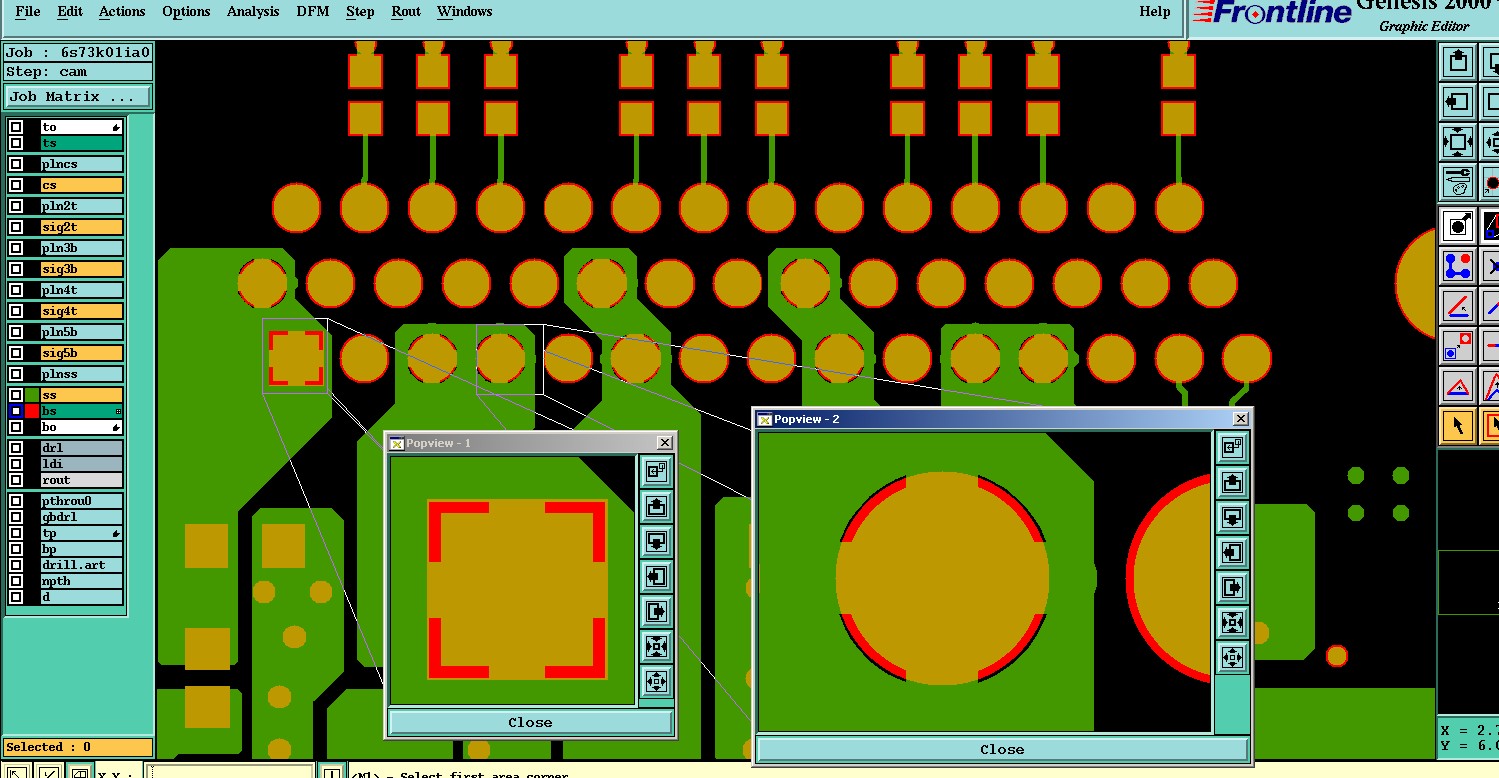Click Popview - 1 top detach window icon

coord(657,471)
